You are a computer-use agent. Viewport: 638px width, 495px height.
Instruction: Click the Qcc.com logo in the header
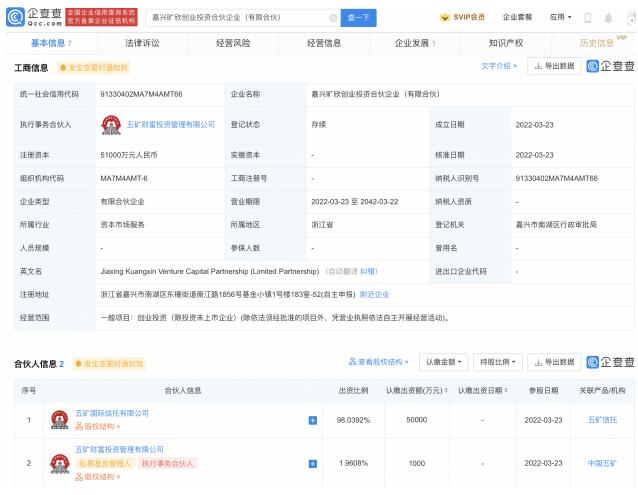coord(34,17)
